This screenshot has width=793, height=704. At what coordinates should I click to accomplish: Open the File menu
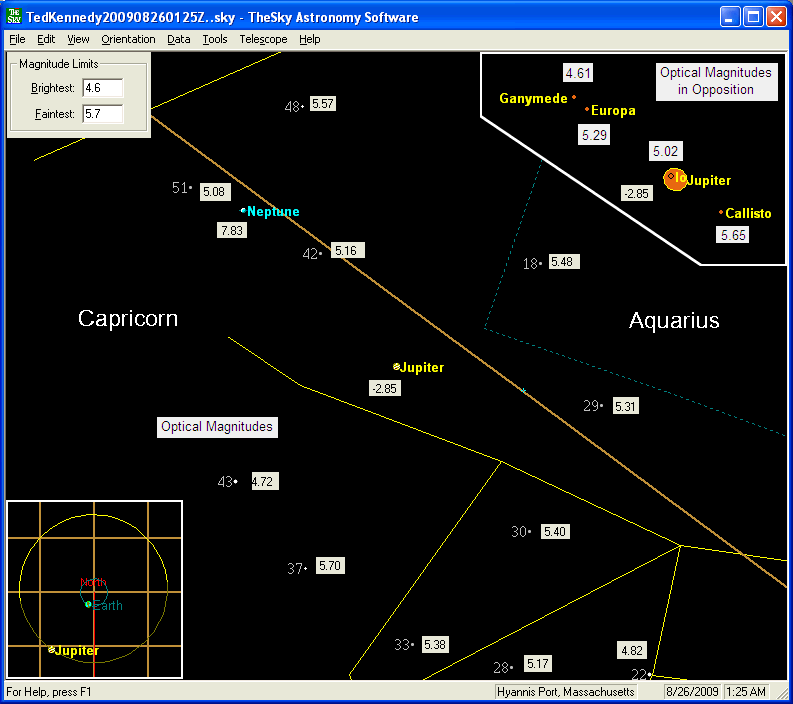click(17, 39)
